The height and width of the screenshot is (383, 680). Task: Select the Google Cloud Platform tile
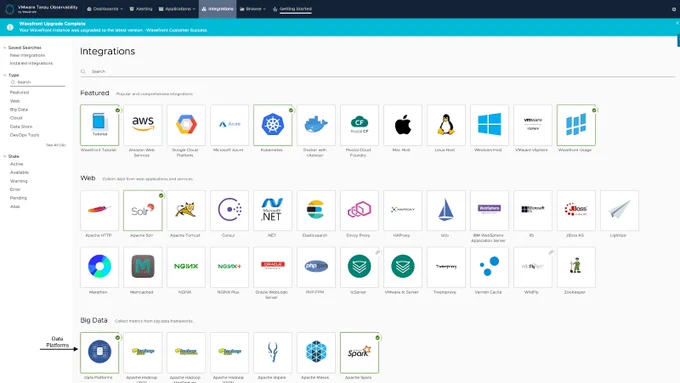[x=186, y=125]
